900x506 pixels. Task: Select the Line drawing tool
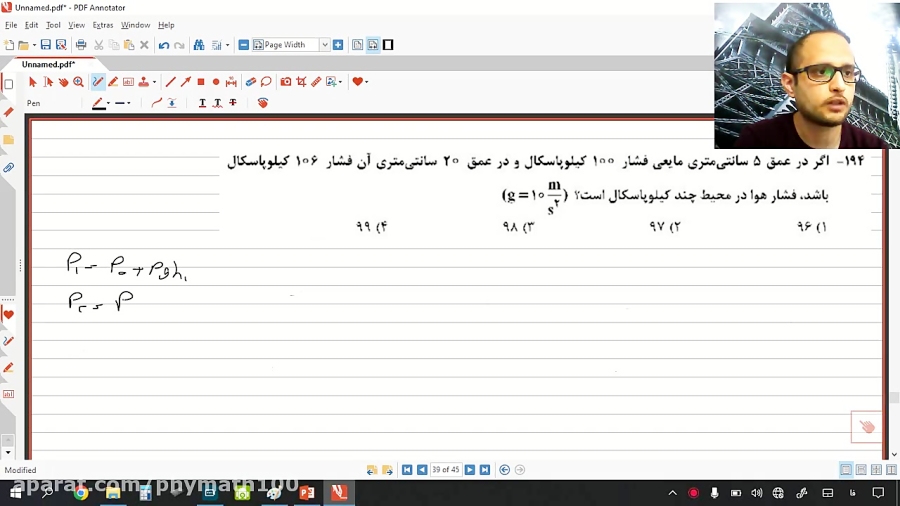[170, 82]
